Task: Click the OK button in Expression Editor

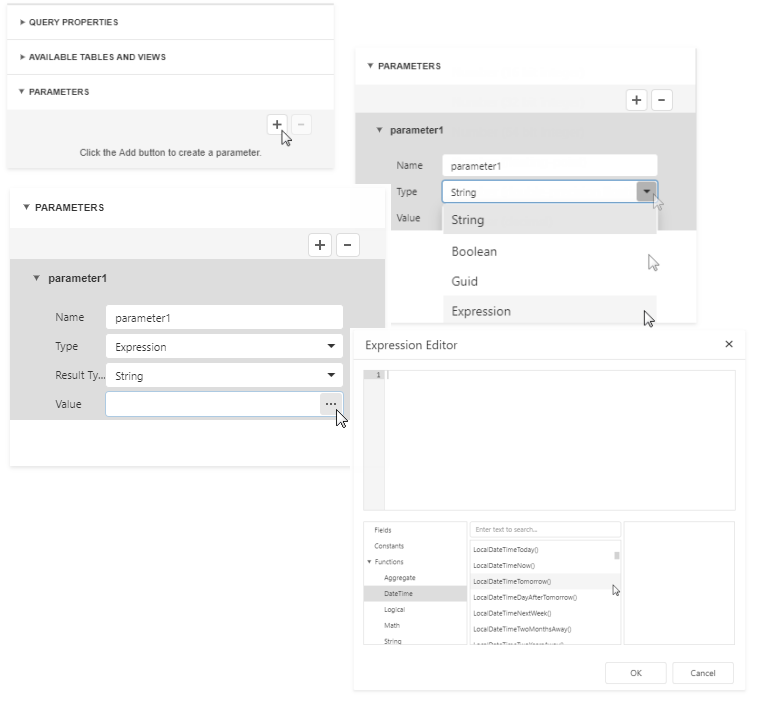Action: 635,673
